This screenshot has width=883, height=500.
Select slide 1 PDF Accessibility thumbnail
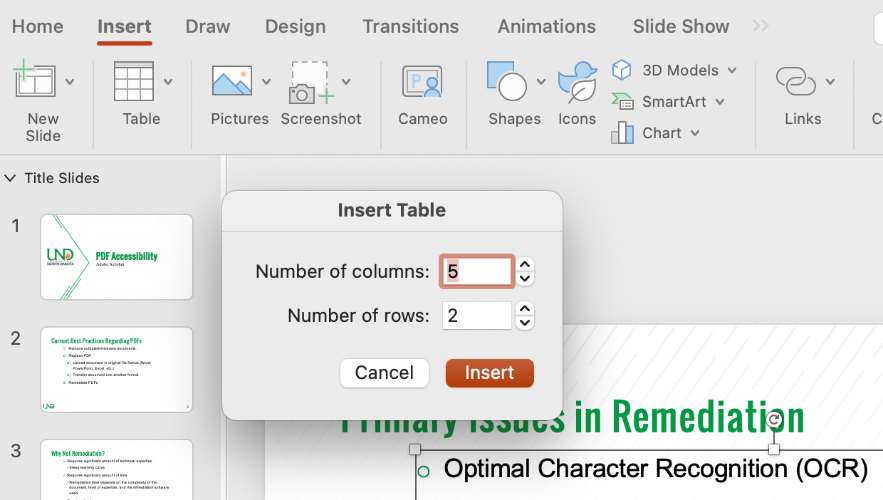117,257
